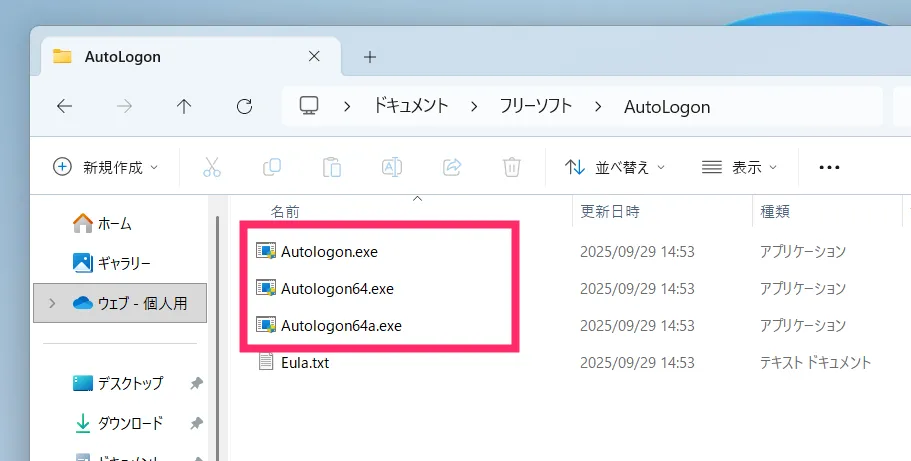Viewport: 911px width, 461px height.
Task: Open the three-dot more options menu
Action: click(x=829, y=167)
